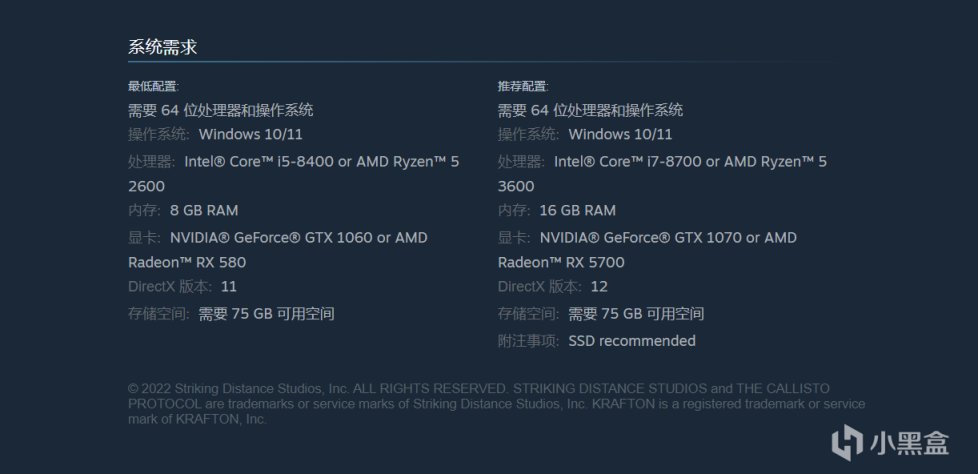Click Windows 10/11 under 最低配置

[251, 134]
